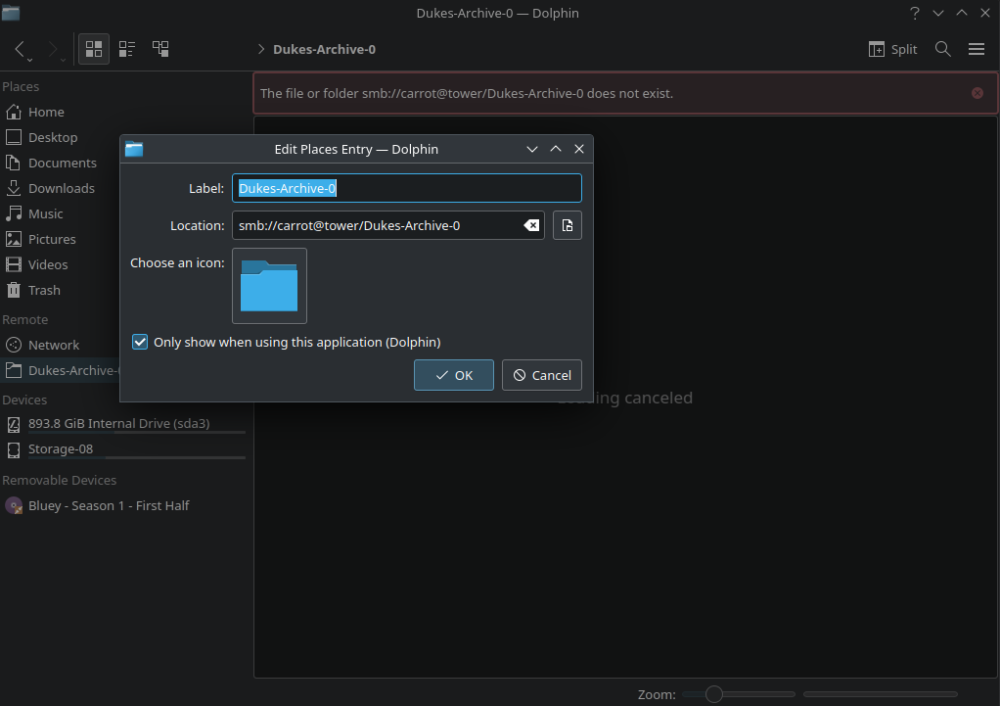1000x706 pixels.
Task: Switch to Details tree view mode
Action: pos(161,49)
